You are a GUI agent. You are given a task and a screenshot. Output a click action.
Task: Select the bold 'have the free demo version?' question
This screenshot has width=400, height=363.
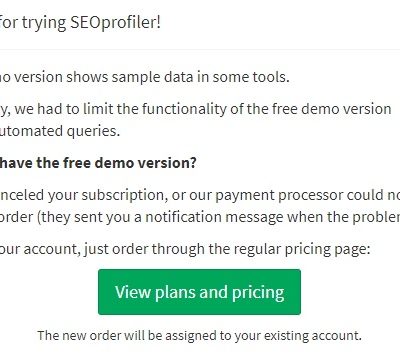tap(98, 163)
